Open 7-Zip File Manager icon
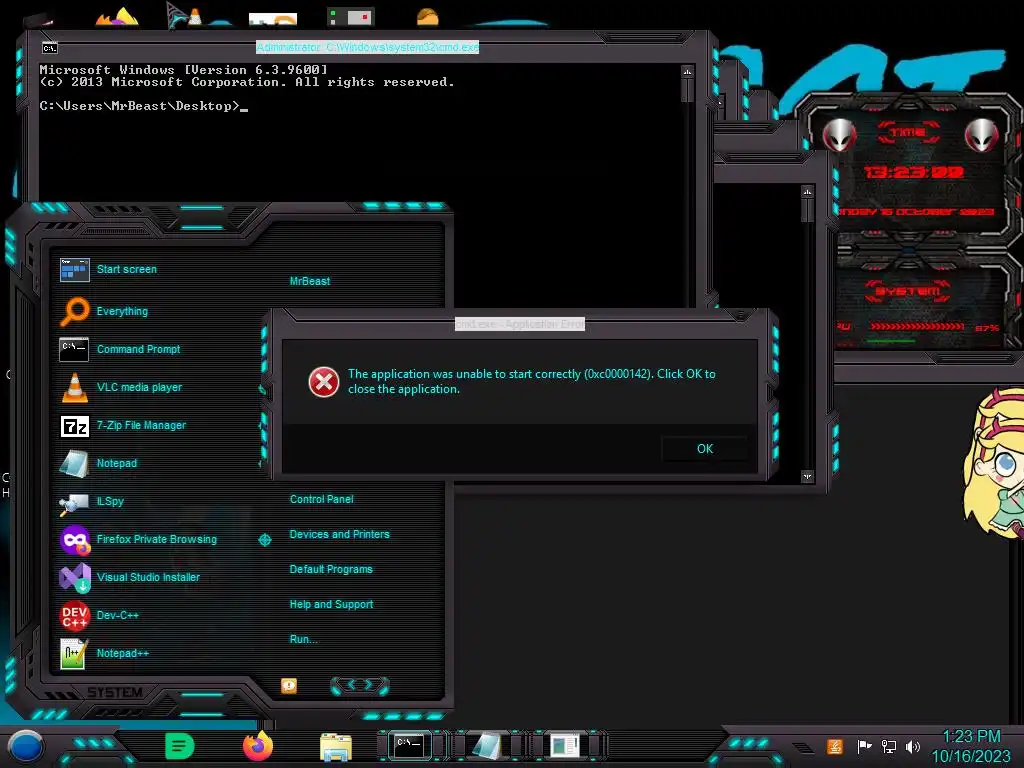This screenshot has height=768, width=1024. 74,426
